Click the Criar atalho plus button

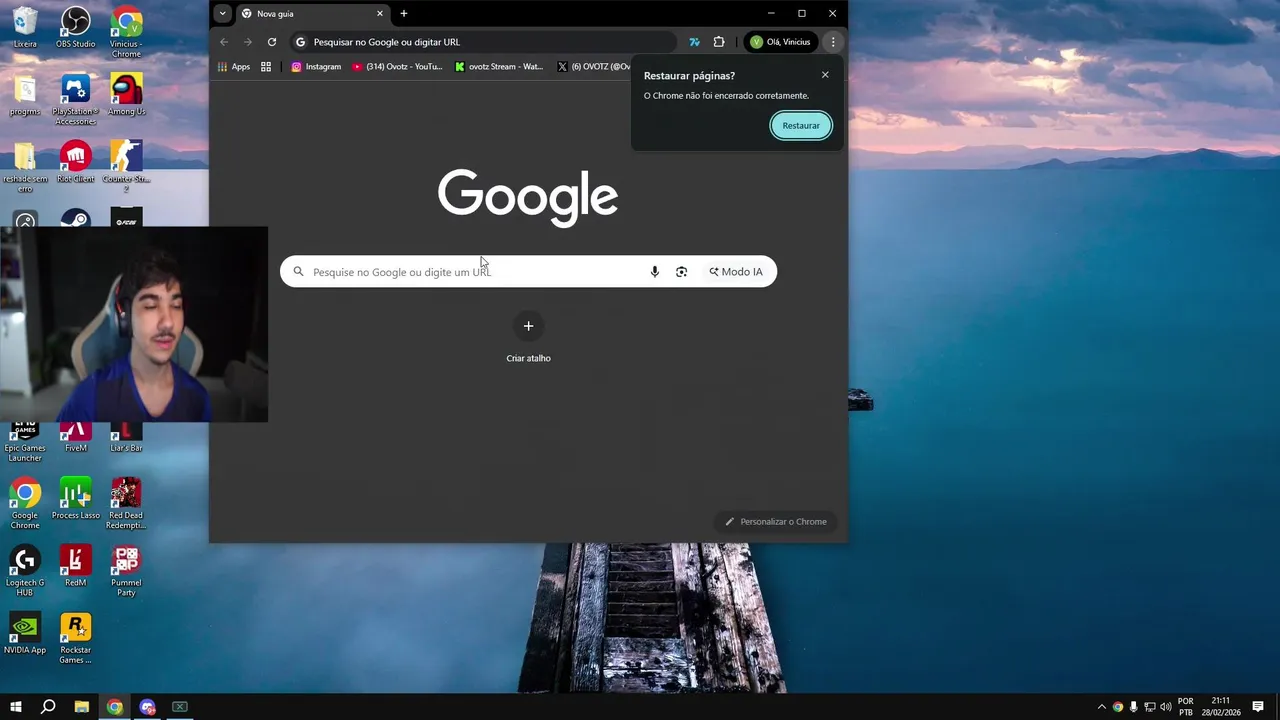(x=528, y=326)
